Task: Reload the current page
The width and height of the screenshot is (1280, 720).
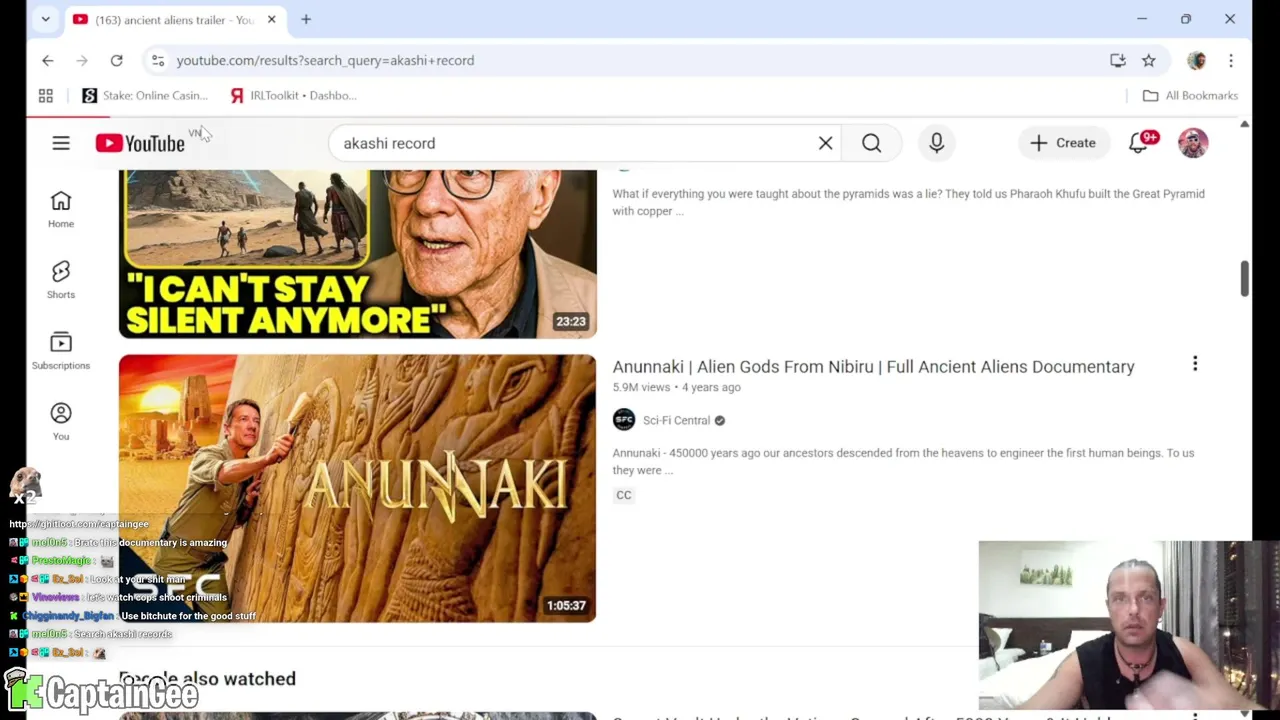Action: pos(116,60)
